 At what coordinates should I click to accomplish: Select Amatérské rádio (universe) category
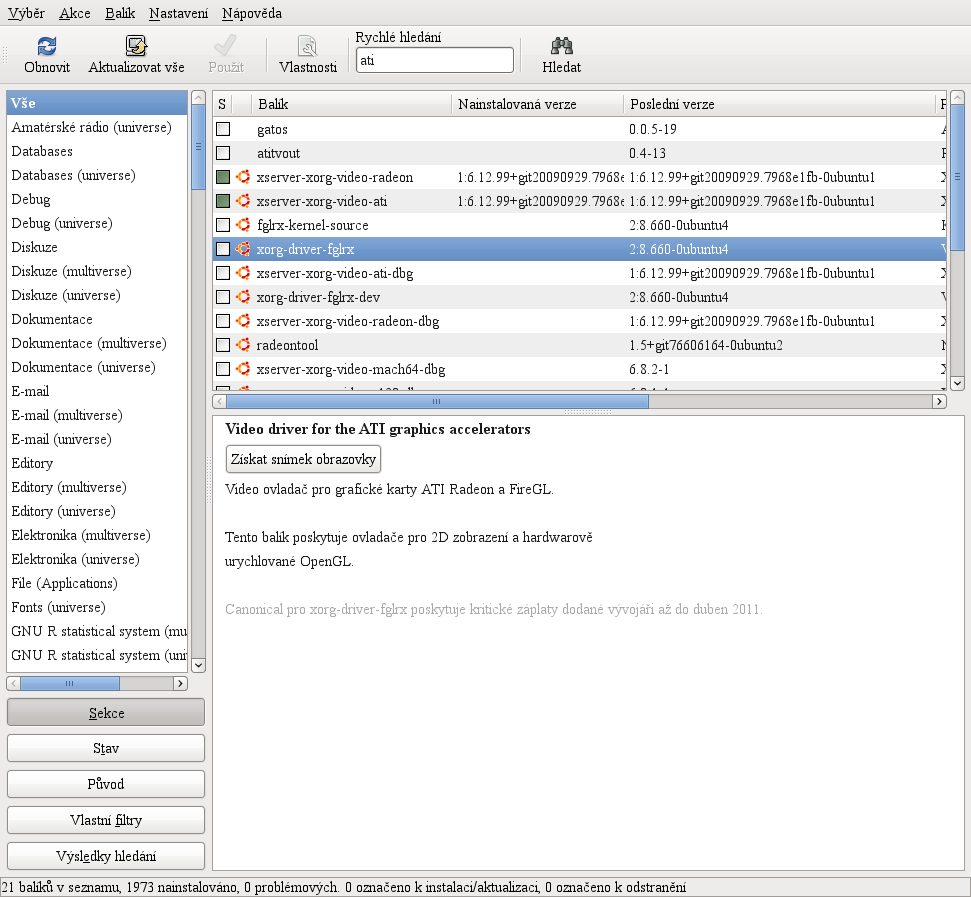point(97,127)
